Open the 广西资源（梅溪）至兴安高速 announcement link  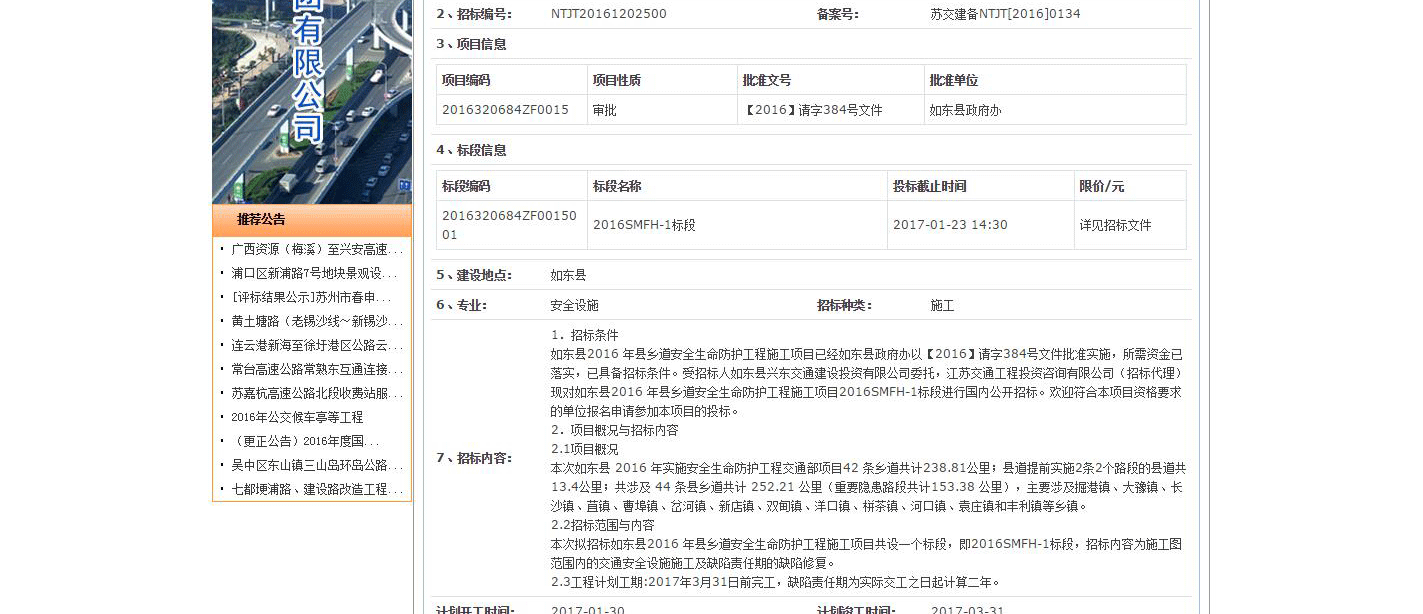[x=316, y=249]
